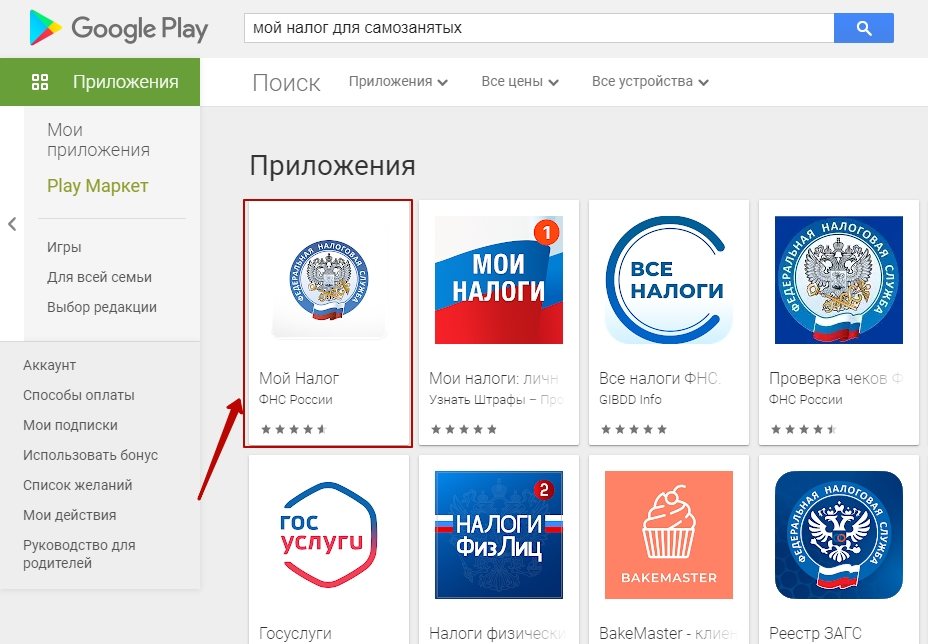Screen dimensions: 928x644
Task: Click the blue search magnifier button
Action: point(863,28)
